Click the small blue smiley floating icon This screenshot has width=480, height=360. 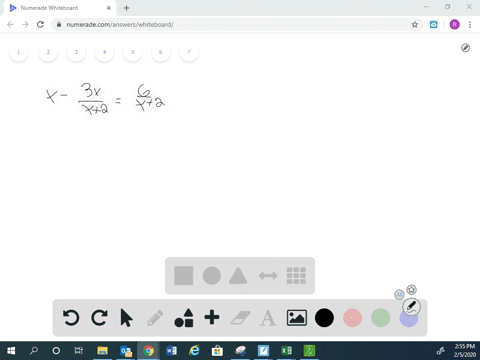[399, 294]
